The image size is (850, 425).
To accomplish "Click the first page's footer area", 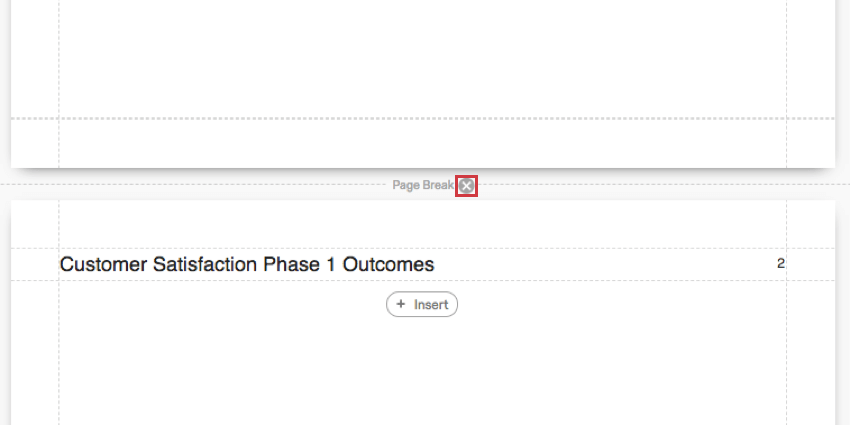I will click(420, 142).
